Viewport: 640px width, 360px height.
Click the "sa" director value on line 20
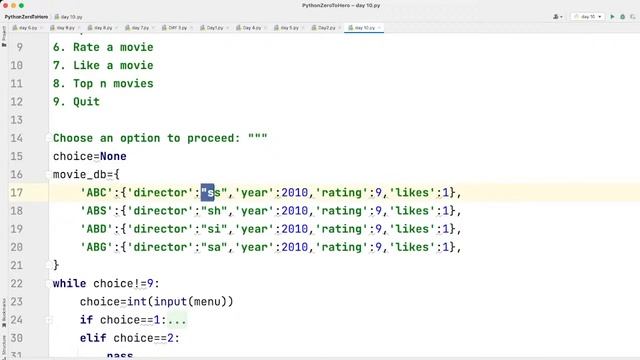pyautogui.click(x=214, y=247)
